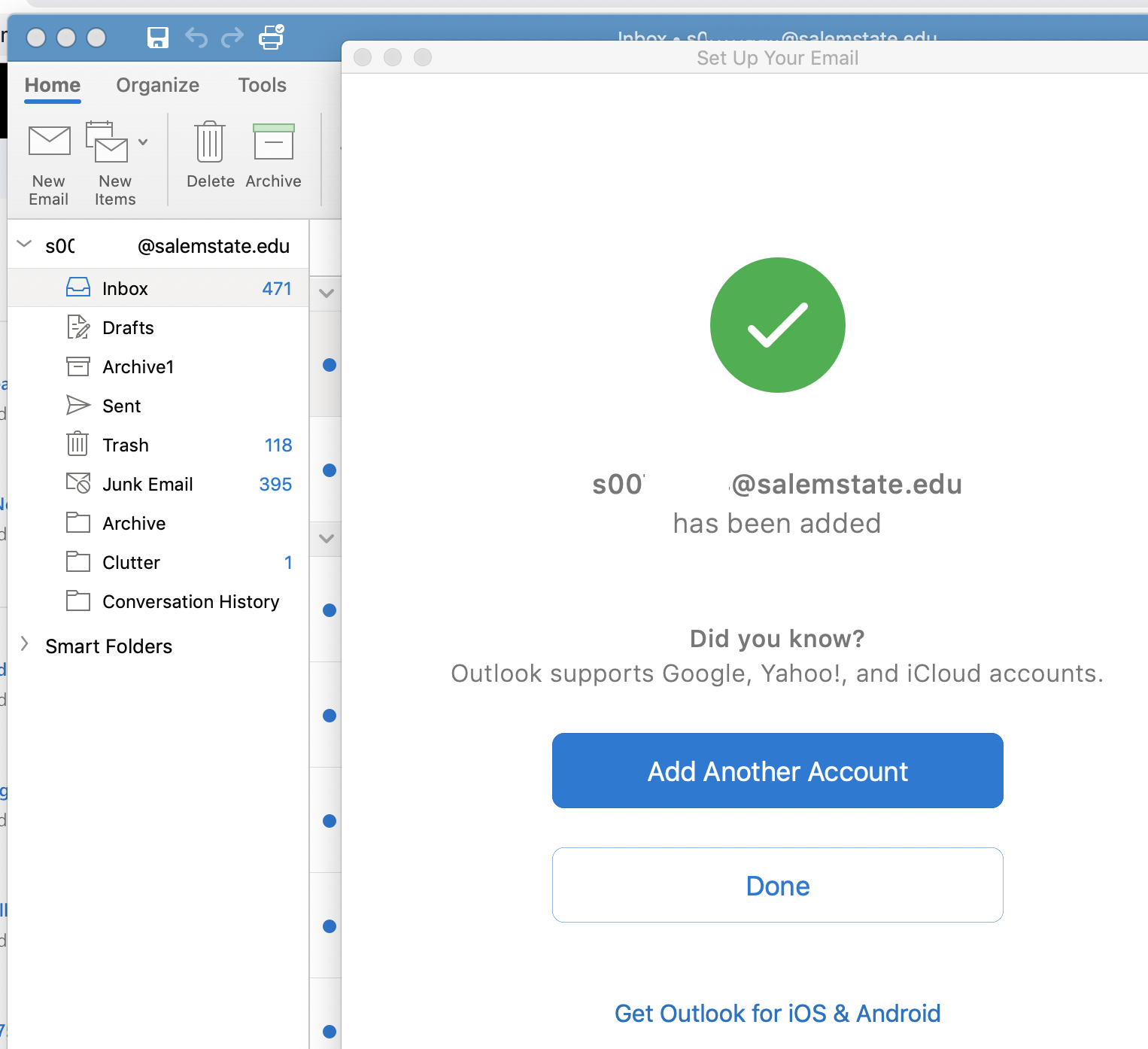This screenshot has width=1148, height=1049.
Task: Create a New Email
Action: [x=49, y=165]
